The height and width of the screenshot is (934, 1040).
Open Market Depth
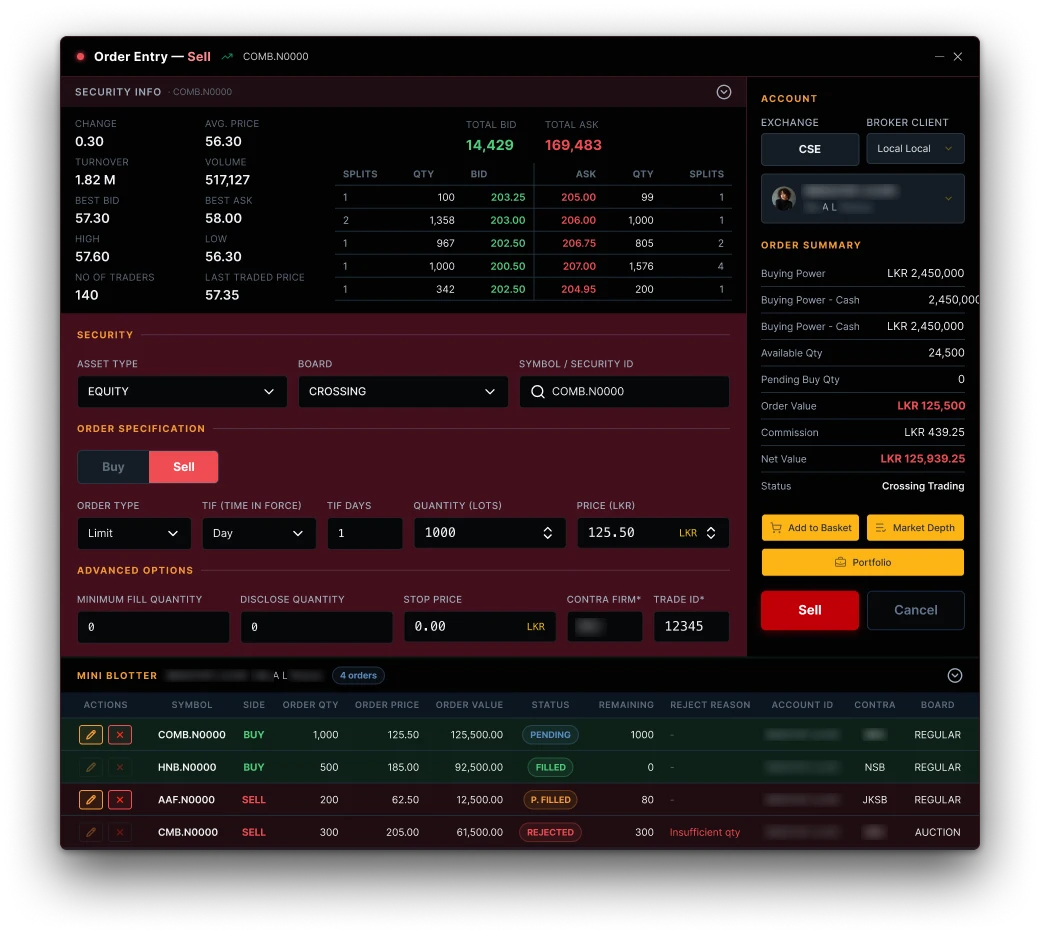coord(915,528)
